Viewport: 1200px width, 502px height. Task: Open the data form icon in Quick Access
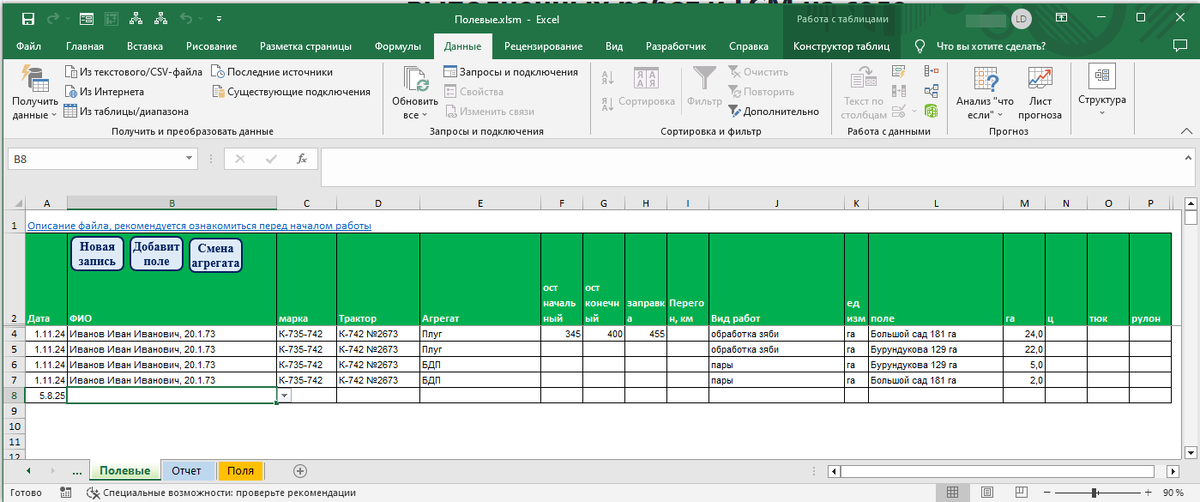click(x=88, y=18)
